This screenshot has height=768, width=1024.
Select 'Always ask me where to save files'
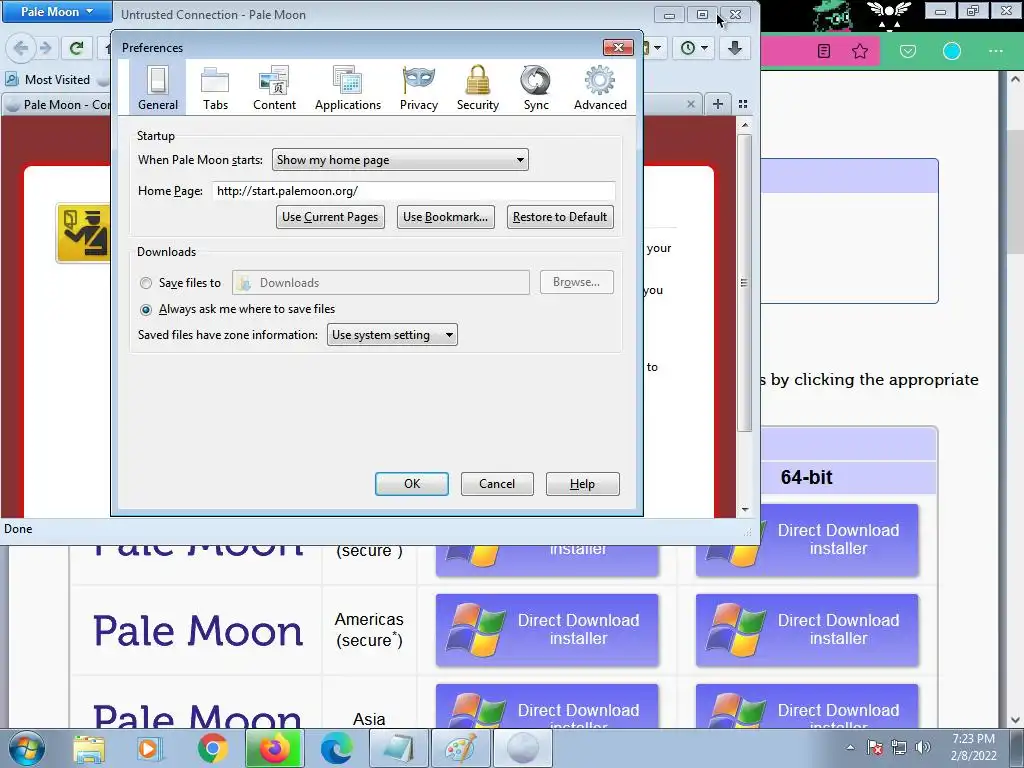146,310
